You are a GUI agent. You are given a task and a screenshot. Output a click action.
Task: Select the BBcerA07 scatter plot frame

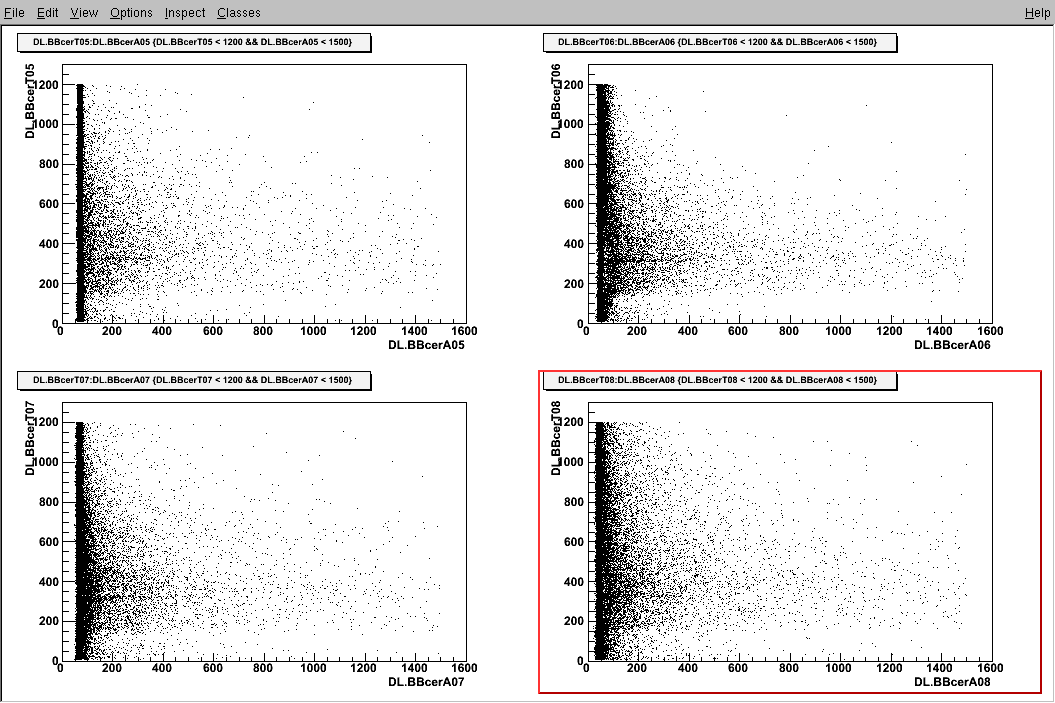pyautogui.click(x=264, y=531)
